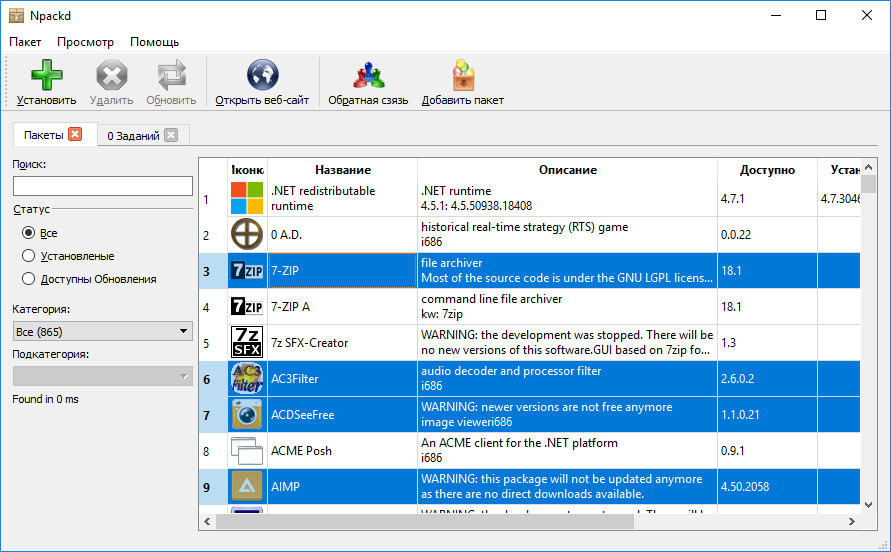
Task: Click the vertical scrollbar up arrow
Action: coord(868,167)
